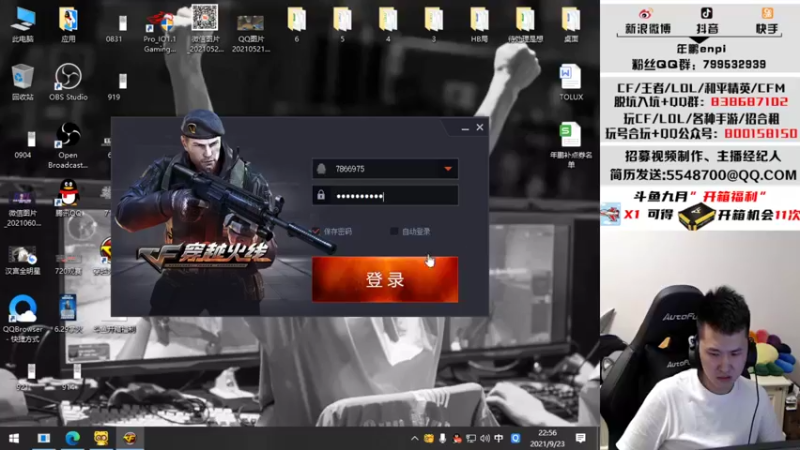Screen dimensions: 800x450
Task: Click the blue Q tray icon
Action: point(515,438)
